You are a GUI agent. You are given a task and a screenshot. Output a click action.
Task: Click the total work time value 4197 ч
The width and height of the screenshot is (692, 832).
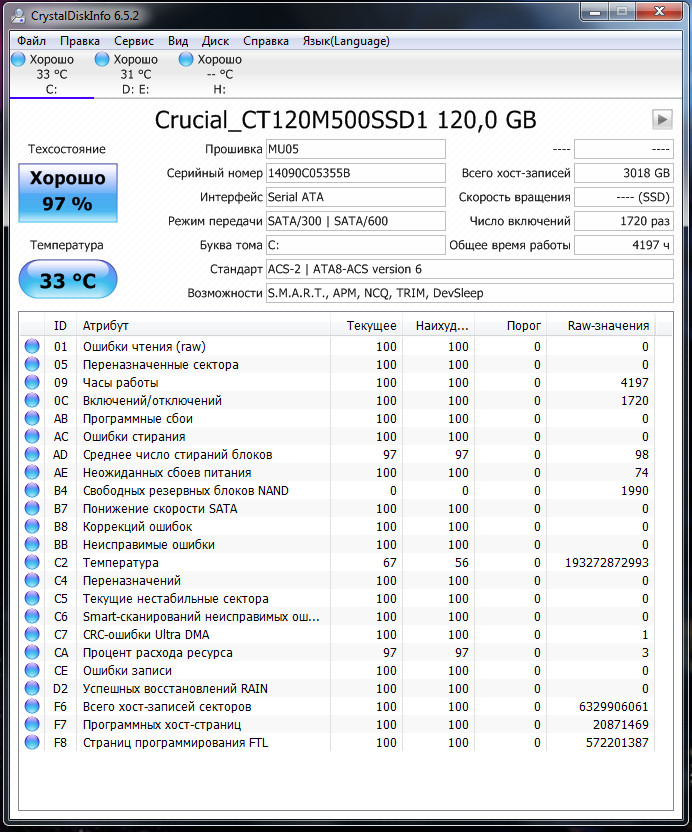pos(624,245)
